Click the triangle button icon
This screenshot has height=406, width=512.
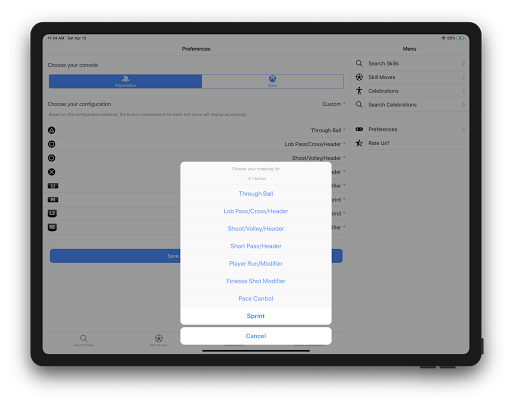pyautogui.click(x=52, y=130)
